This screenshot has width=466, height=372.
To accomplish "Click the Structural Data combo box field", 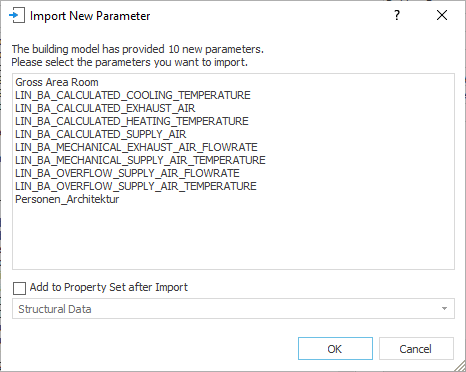I will [233, 309].
